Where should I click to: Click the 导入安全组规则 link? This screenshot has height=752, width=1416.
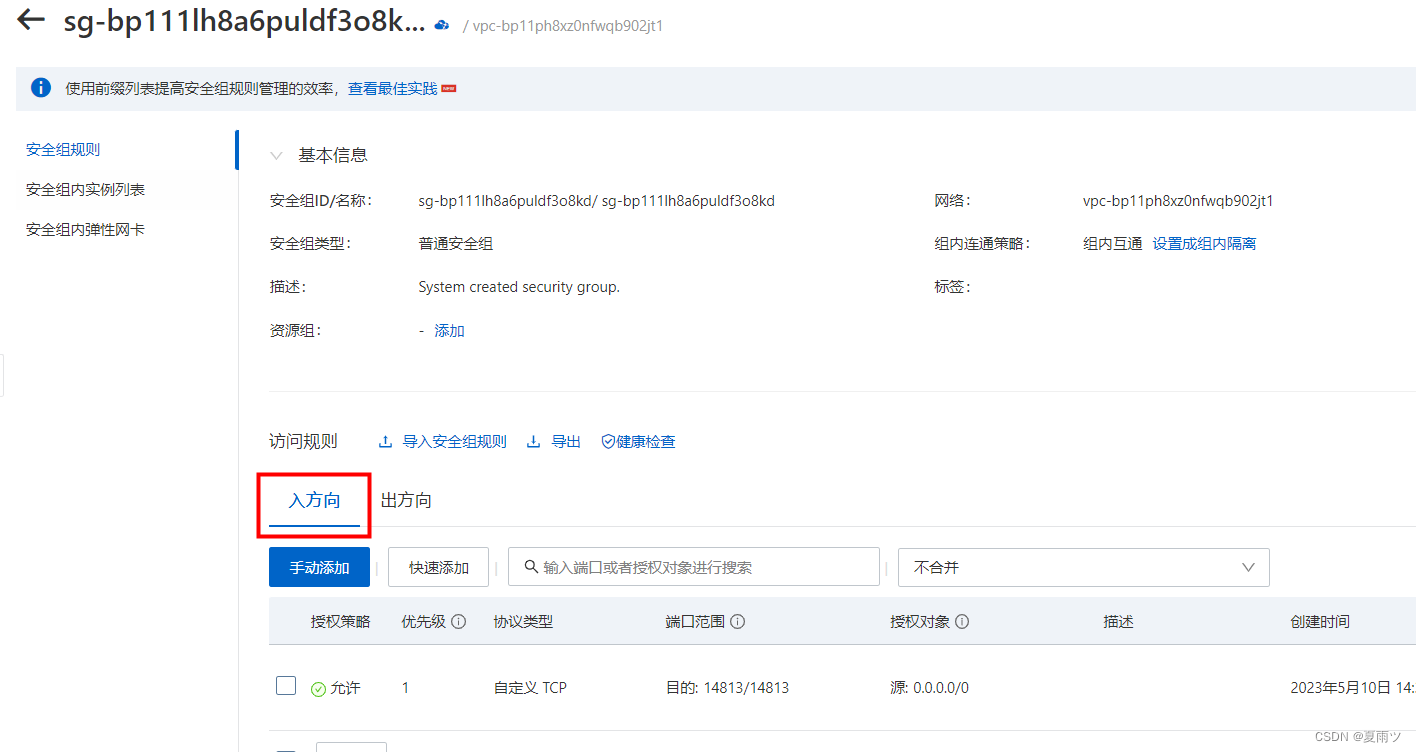pos(454,442)
